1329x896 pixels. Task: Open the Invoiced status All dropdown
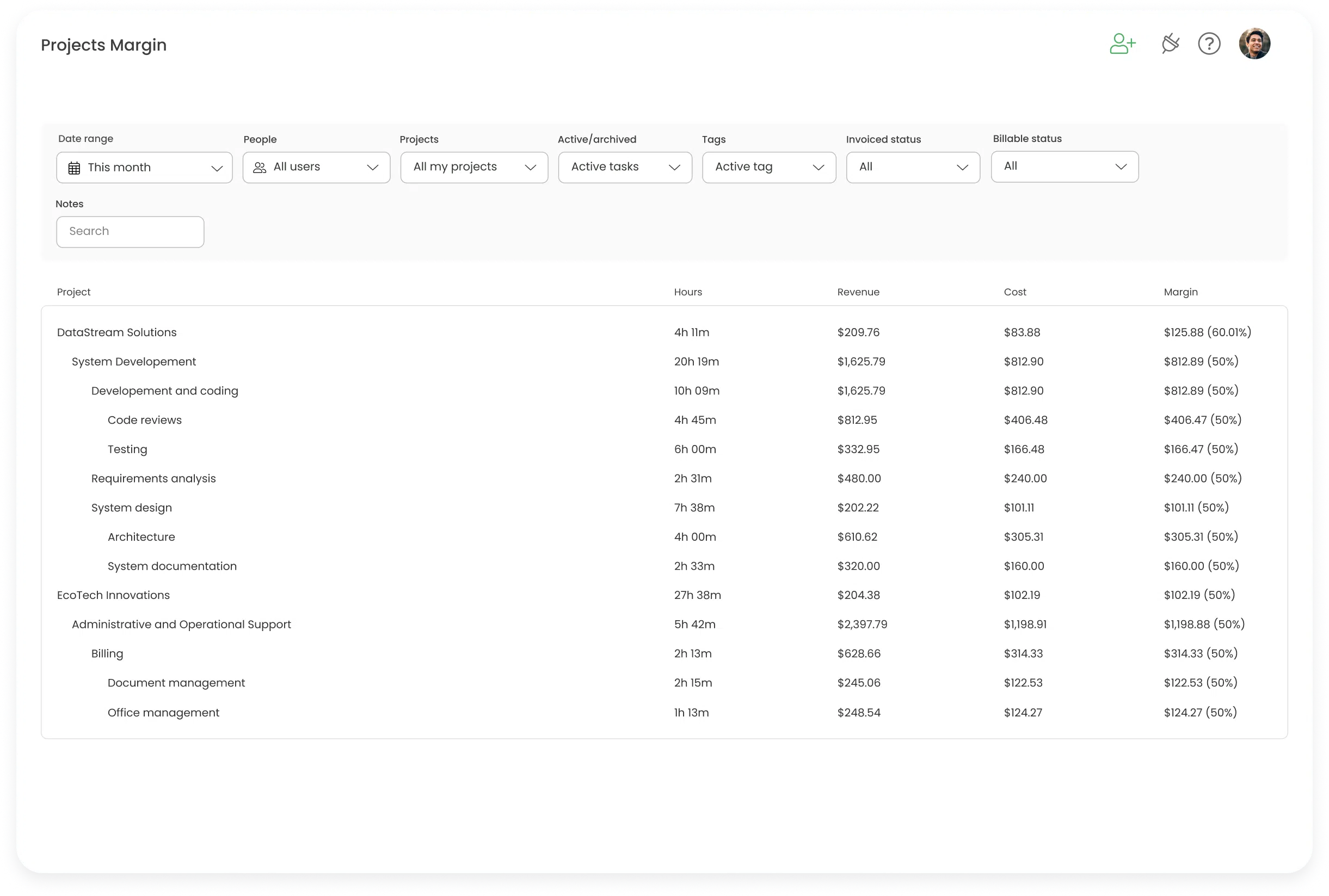(x=913, y=168)
